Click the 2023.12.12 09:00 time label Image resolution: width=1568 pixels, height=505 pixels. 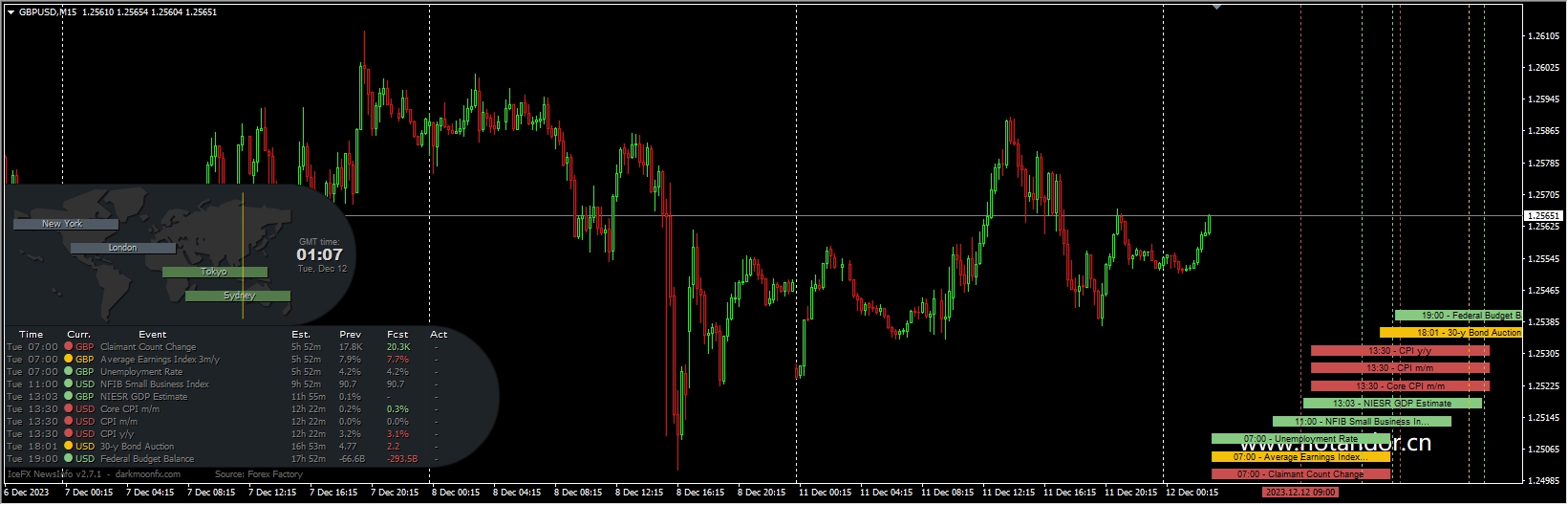point(1300,493)
